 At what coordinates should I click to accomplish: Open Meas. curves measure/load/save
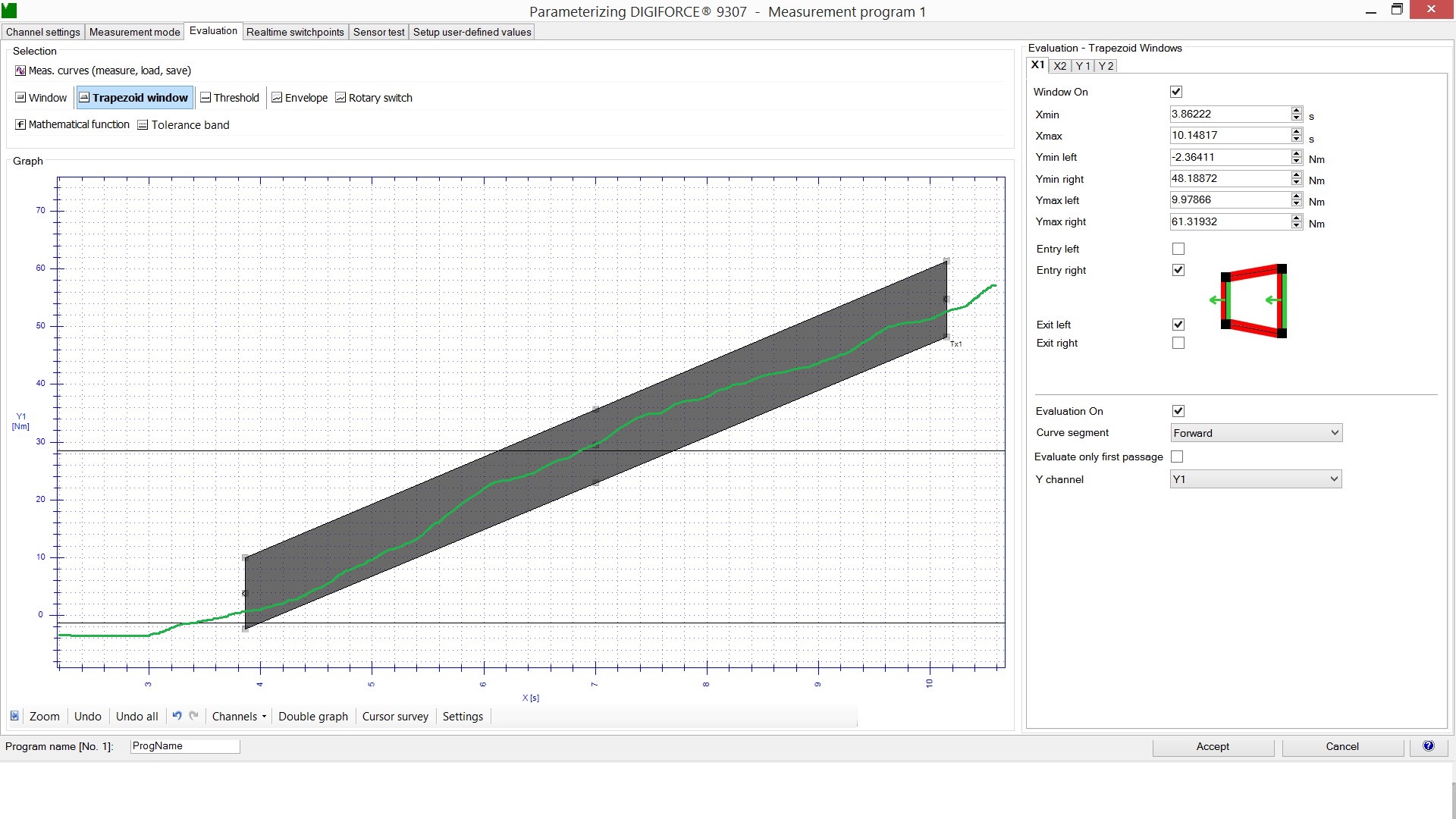coord(103,71)
